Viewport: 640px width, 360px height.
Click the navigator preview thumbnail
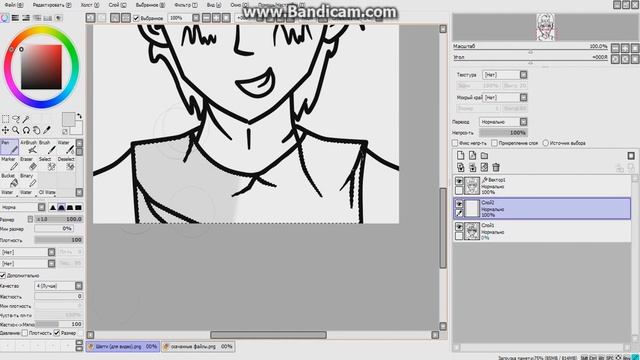pos(546,27)
